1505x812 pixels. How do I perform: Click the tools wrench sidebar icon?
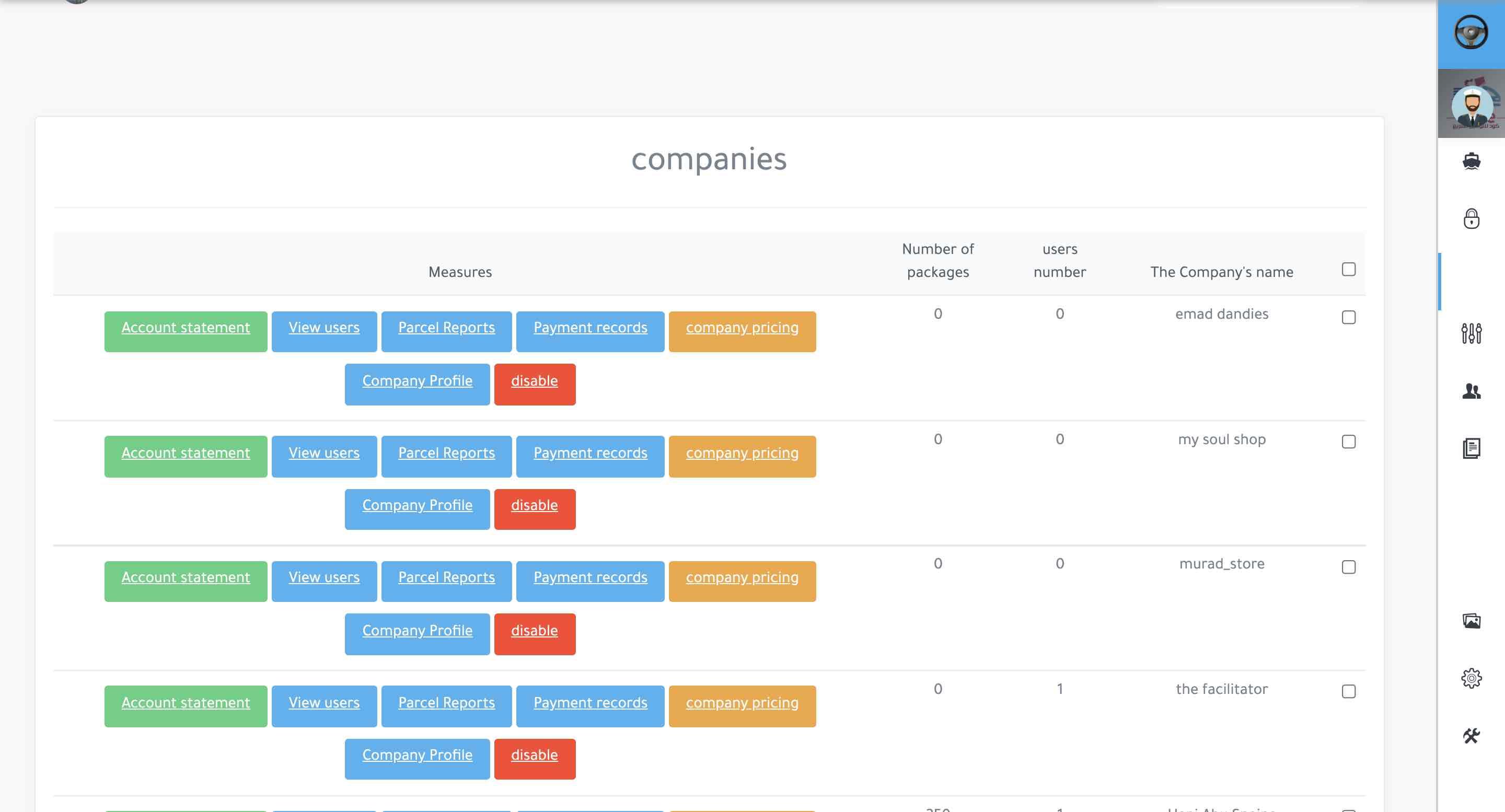click(x=1471, y=736)
